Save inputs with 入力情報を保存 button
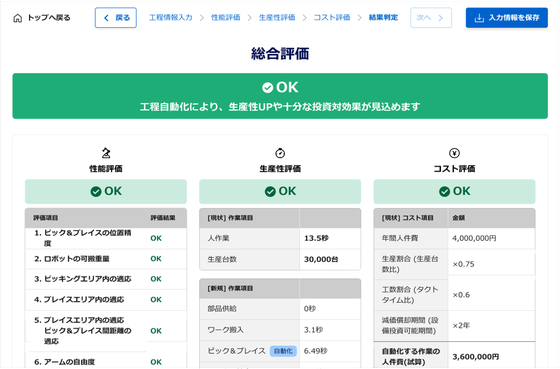Image resolution: width=560 pixels, height=369 pixels. (x=506, y=18)
